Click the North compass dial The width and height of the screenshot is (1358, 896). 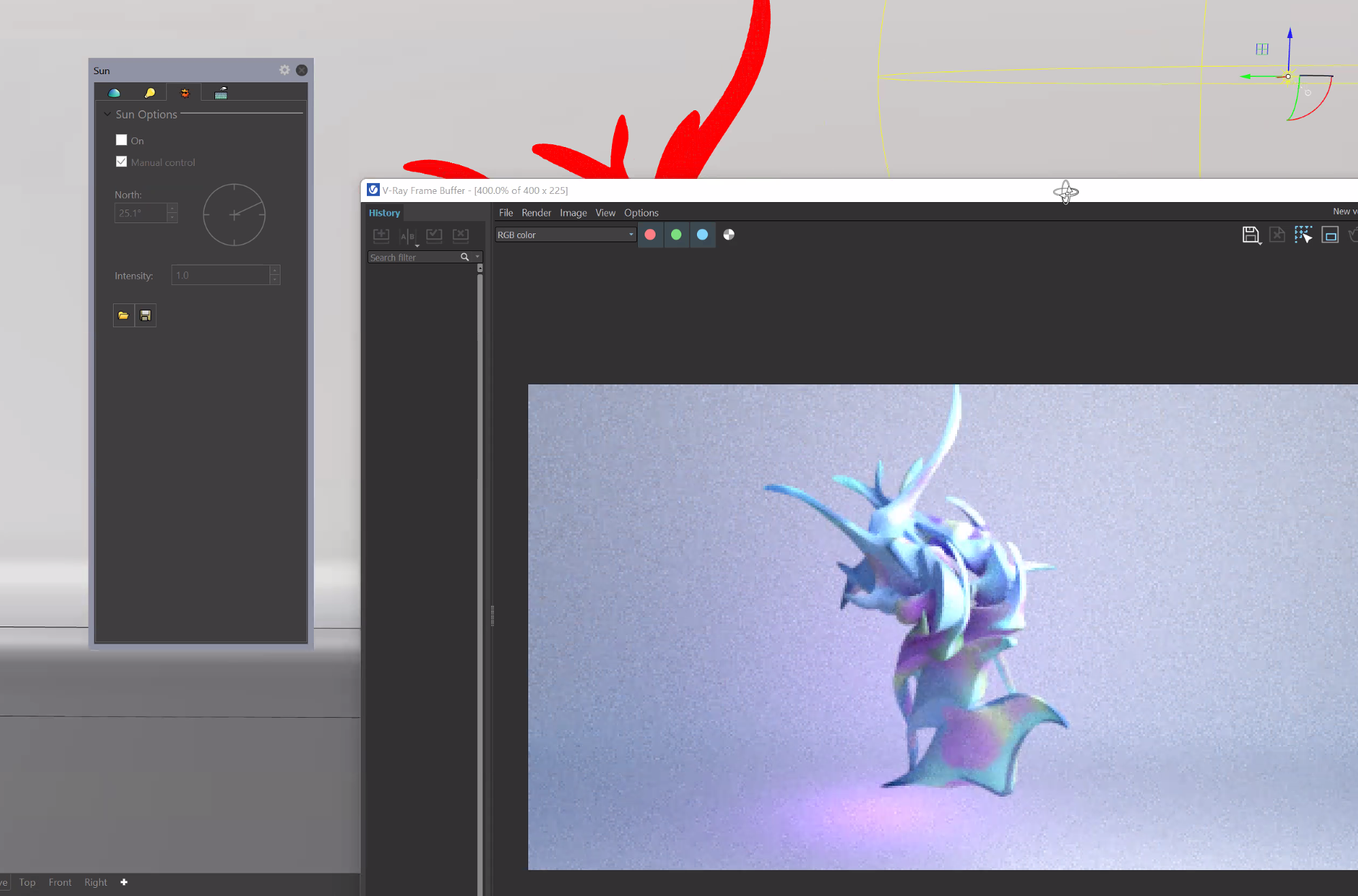[x=234, y=215]
